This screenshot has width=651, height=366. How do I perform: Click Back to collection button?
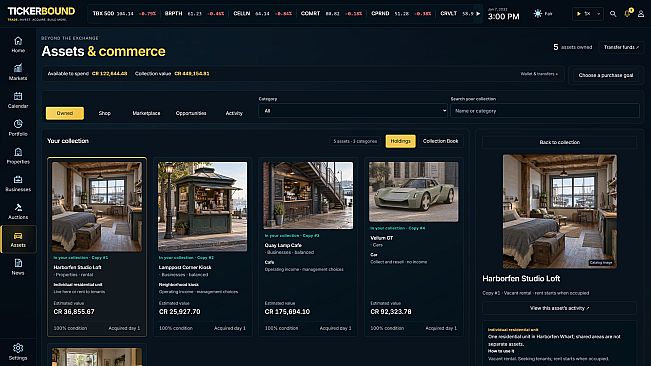(x=559, y=142)
